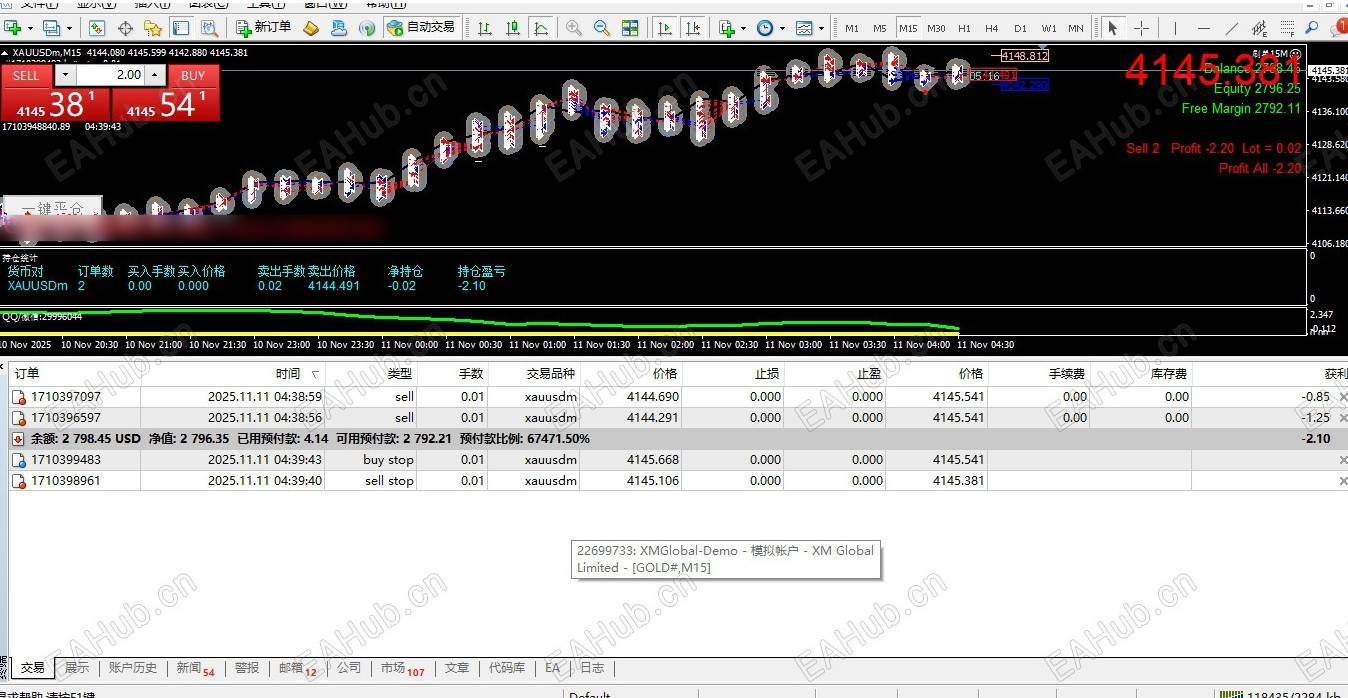The width and height of the screenshot is (1348, 698).
Task: Expand the templates dropdown arrow
Action: tap(821, 28)
